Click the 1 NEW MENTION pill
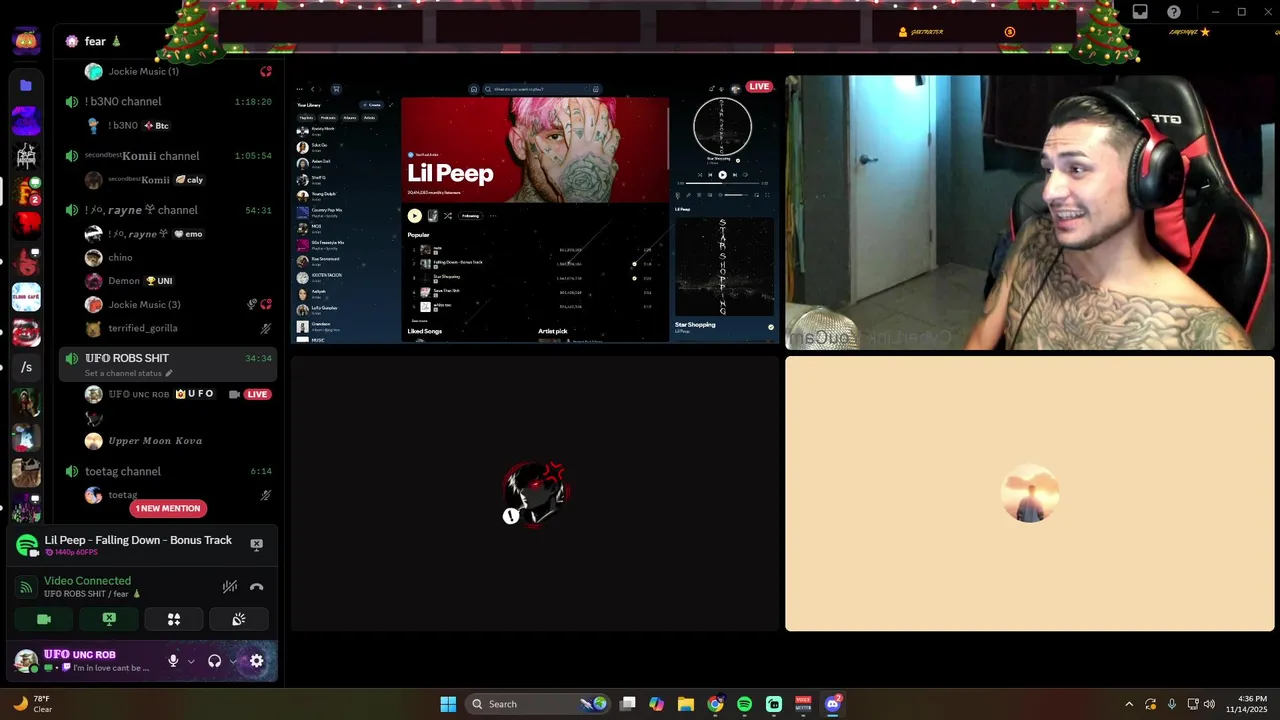The width and height of the screenshot is (1280, 720). [168, 508]
